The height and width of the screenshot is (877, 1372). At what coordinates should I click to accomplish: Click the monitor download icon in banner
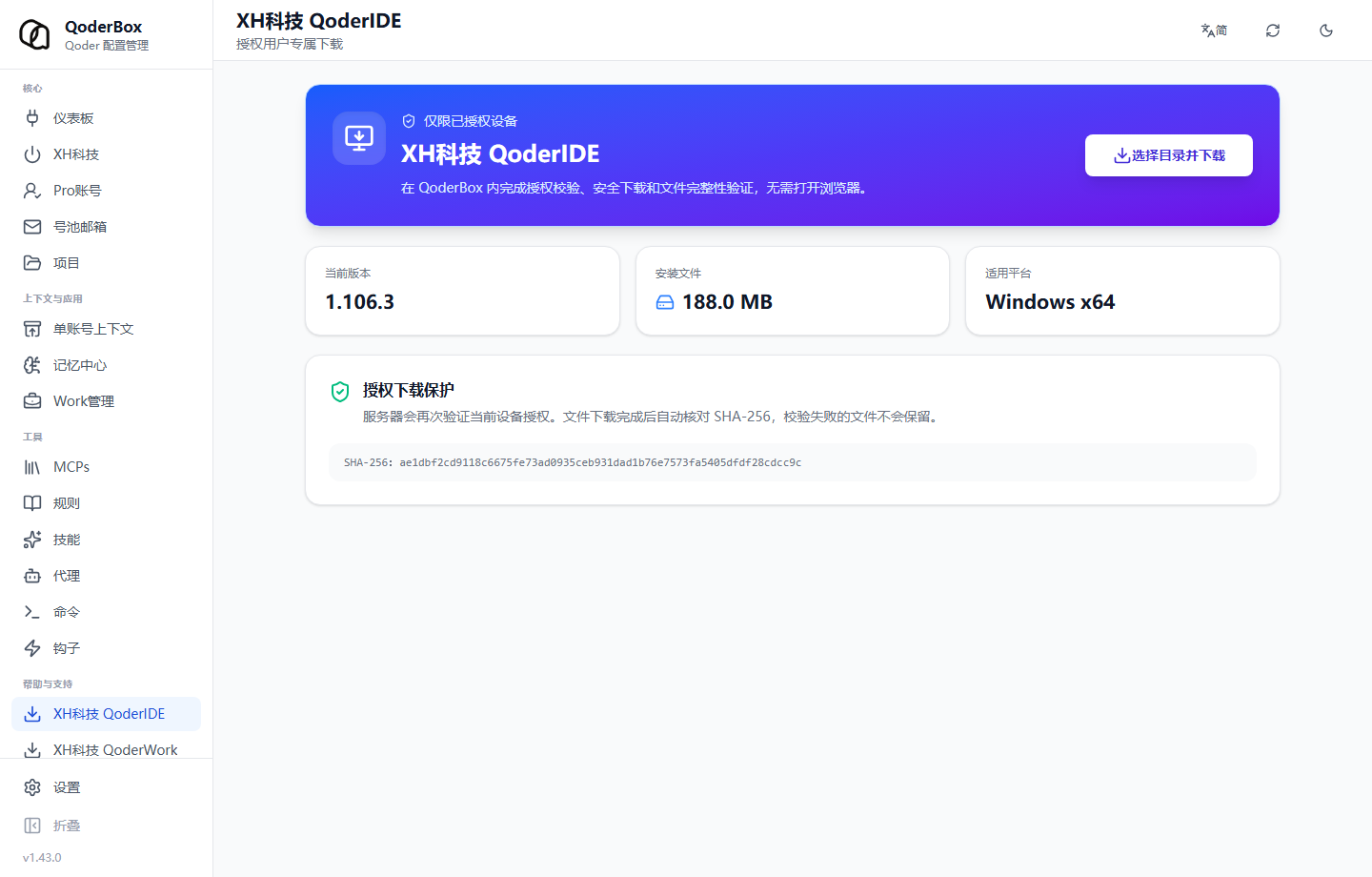click(x=359, y=138)
